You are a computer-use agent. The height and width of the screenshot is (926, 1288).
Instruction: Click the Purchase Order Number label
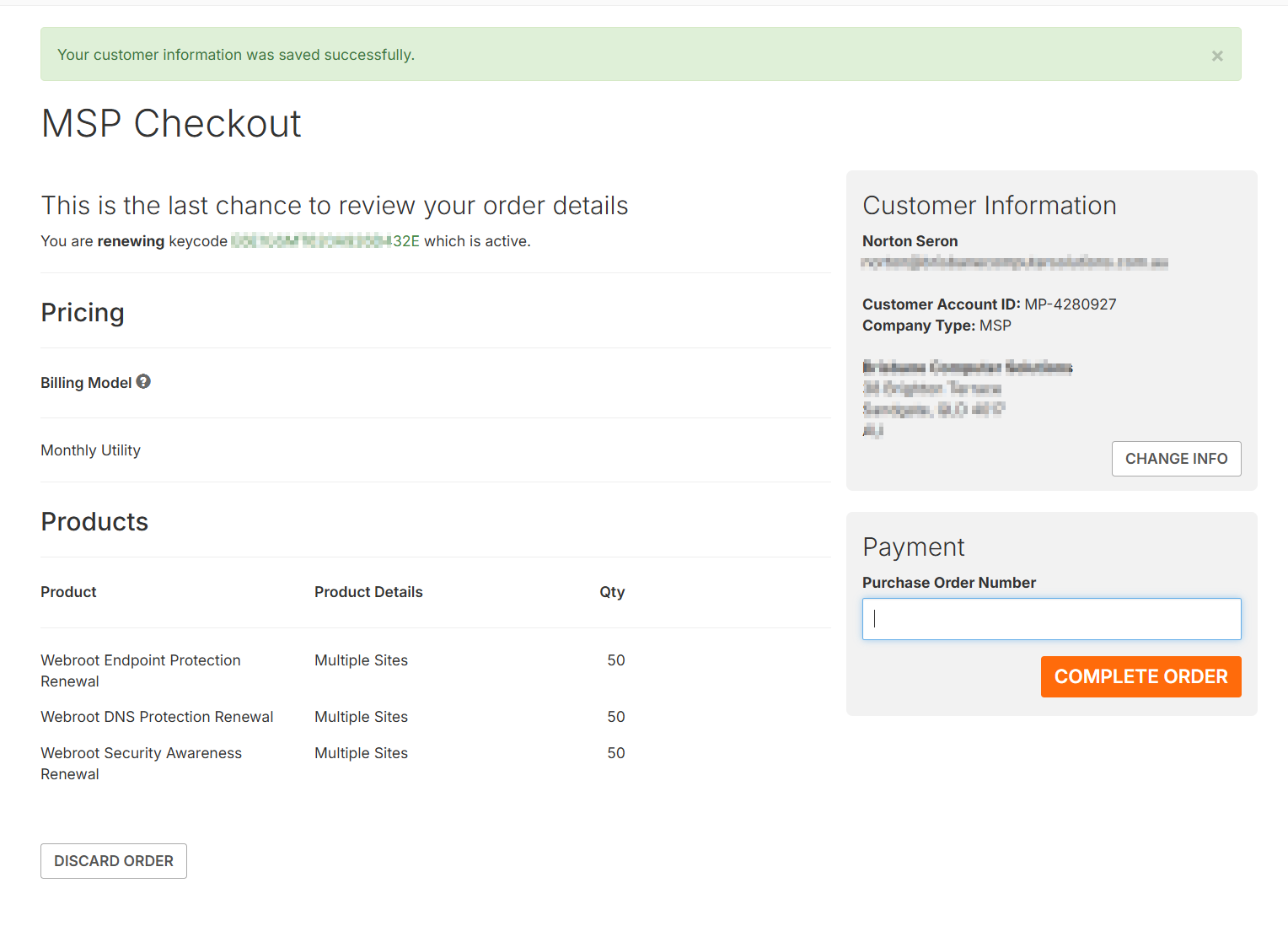(x=948, y=583)
